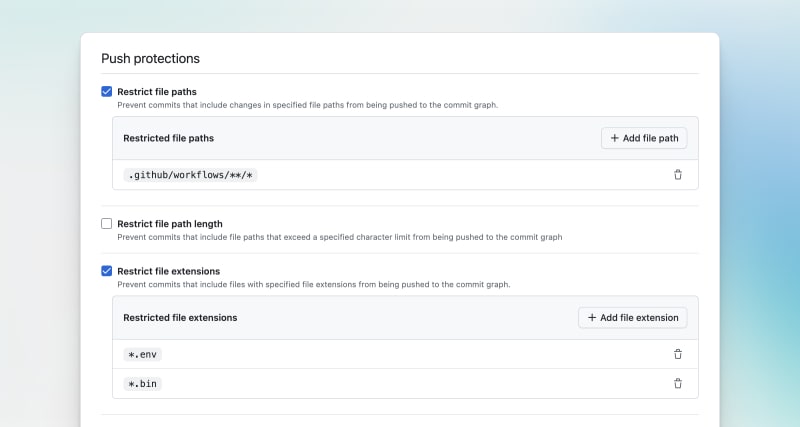Click the description under Restrict file path length

click(340, 237)
